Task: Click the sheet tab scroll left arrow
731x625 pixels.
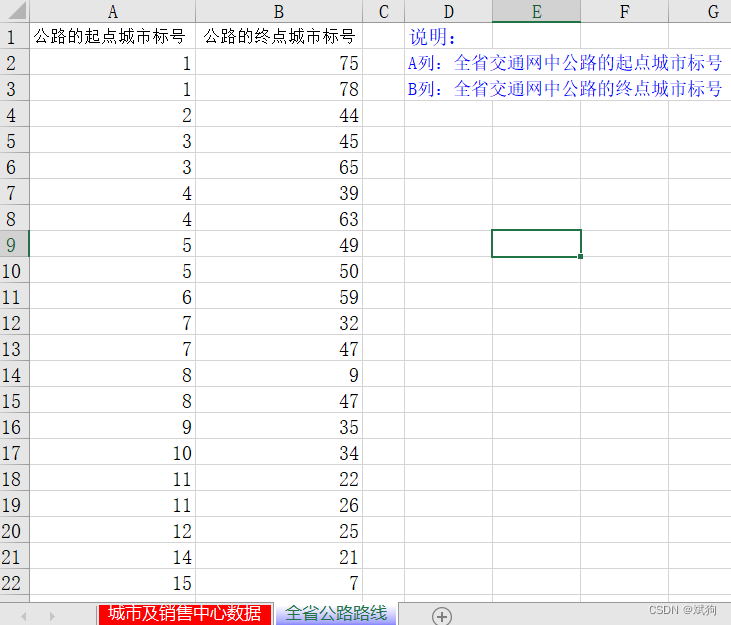Action: pos(23,616)
